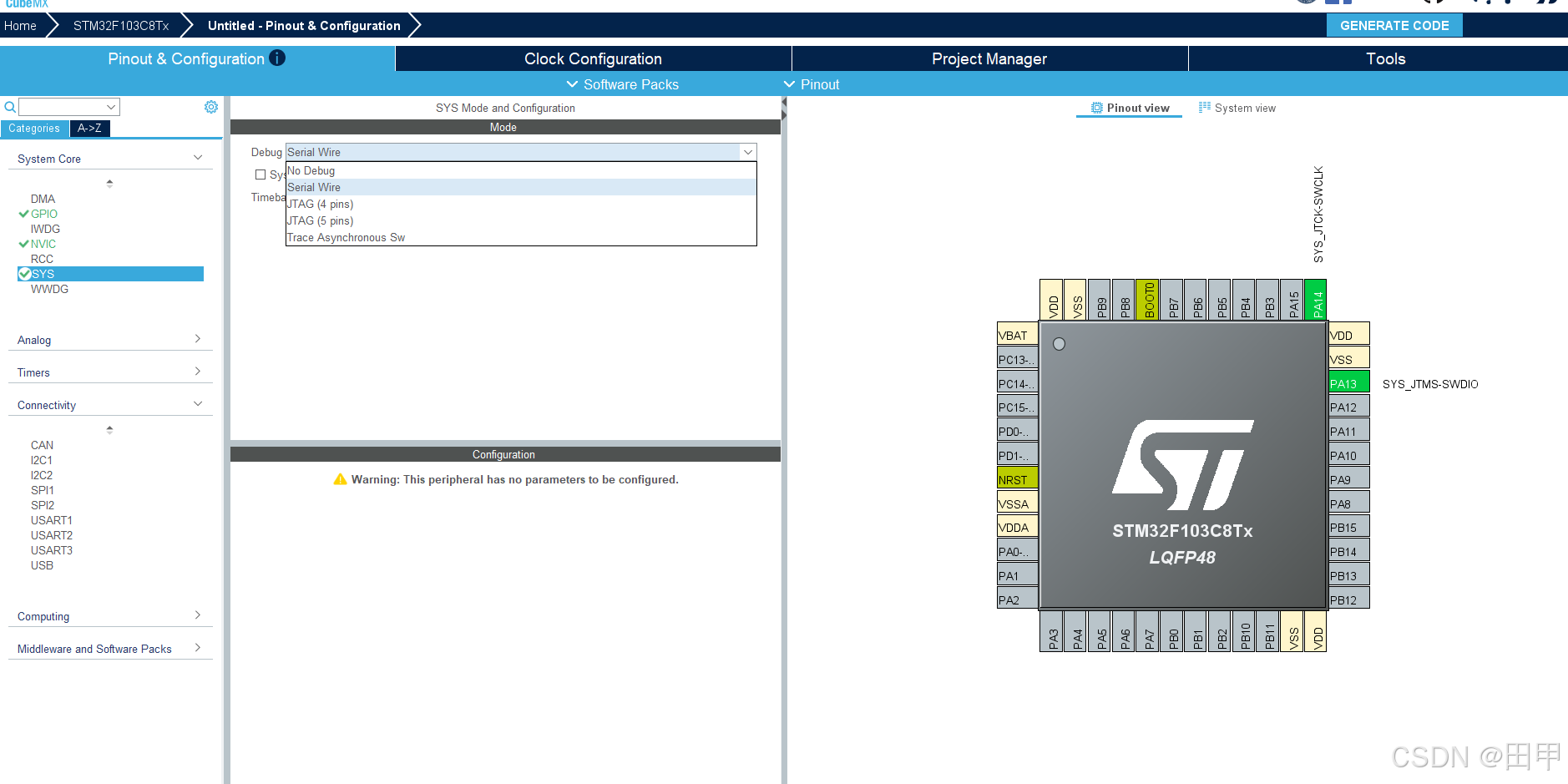Switch to Project Manager tab
The width and height of the screenshot is (1568, 784).
(989, 58)
